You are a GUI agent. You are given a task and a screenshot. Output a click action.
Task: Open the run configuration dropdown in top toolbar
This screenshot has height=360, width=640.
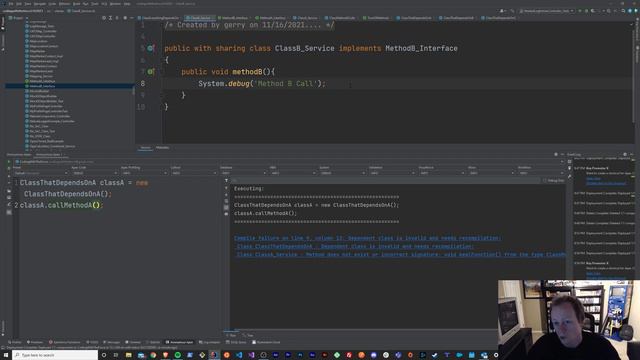coord(547,11)
